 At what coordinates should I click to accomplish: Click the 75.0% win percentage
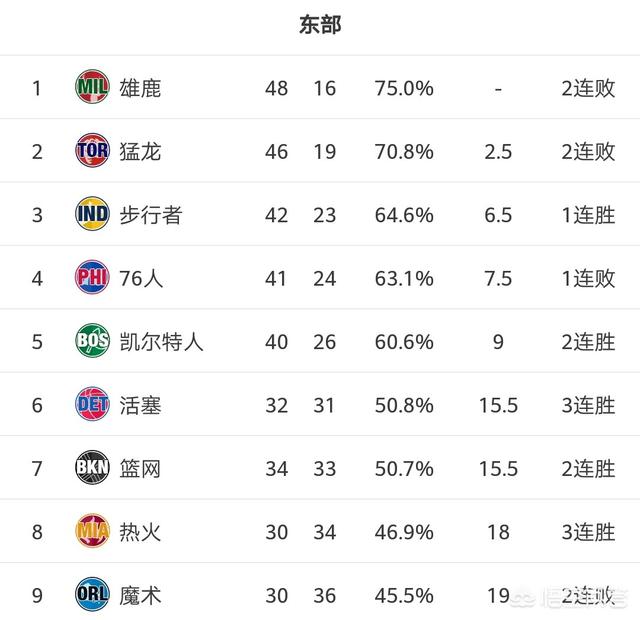(x=404, y=88)
